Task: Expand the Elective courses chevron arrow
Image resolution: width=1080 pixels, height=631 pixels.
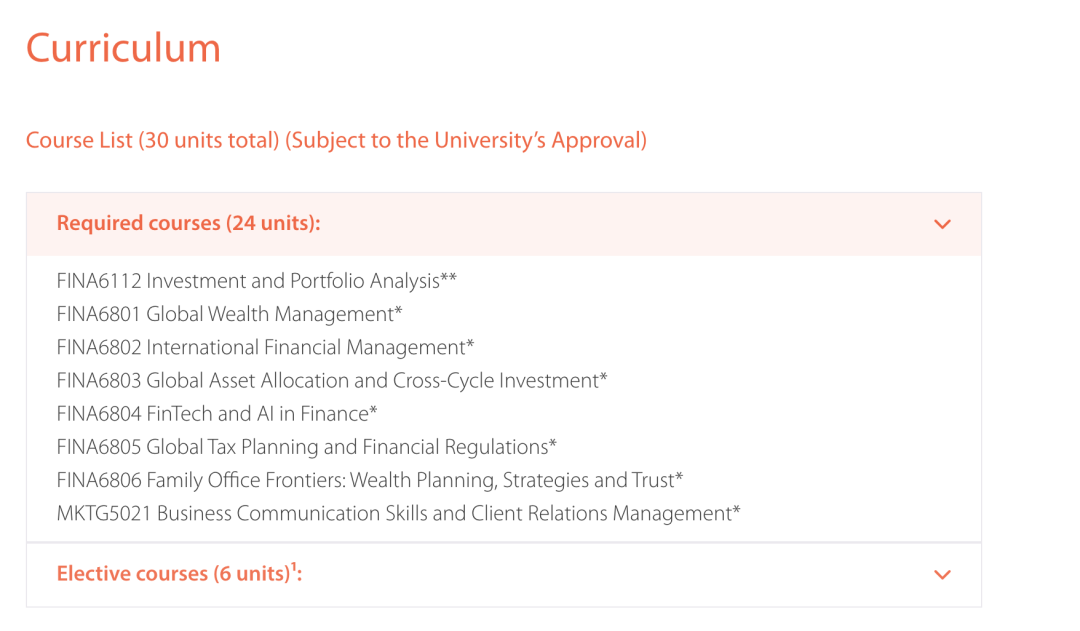Action: (x=942, y=575)
